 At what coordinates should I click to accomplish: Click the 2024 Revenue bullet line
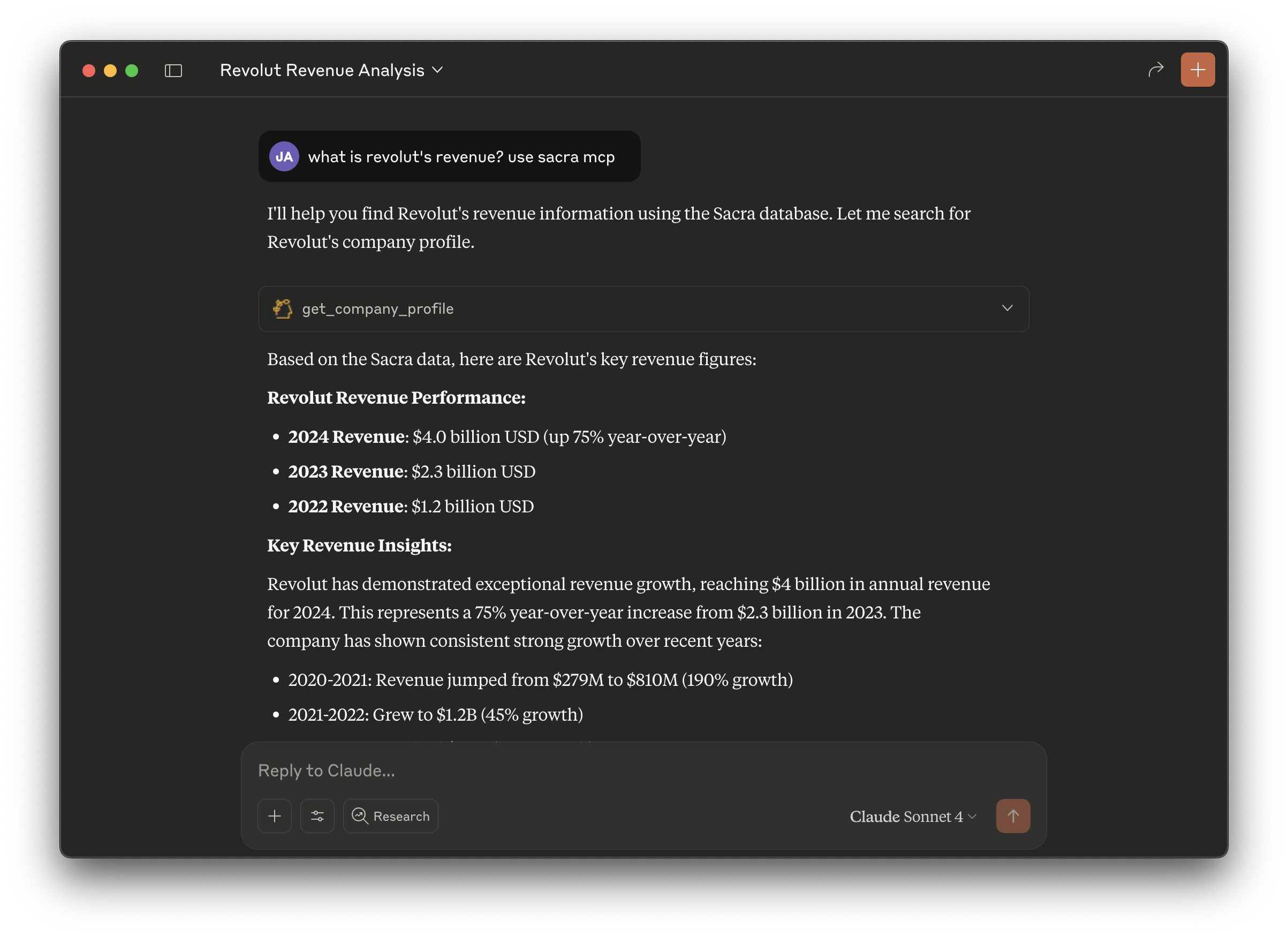click(x=507, y=437)
